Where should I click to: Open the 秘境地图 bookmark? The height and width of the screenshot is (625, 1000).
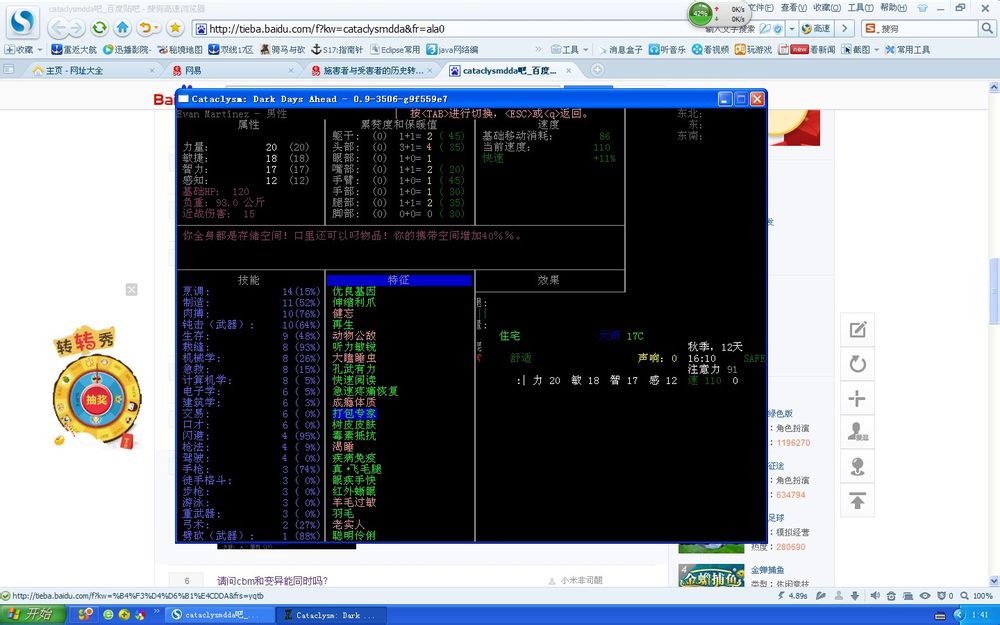tap(180, 49)
